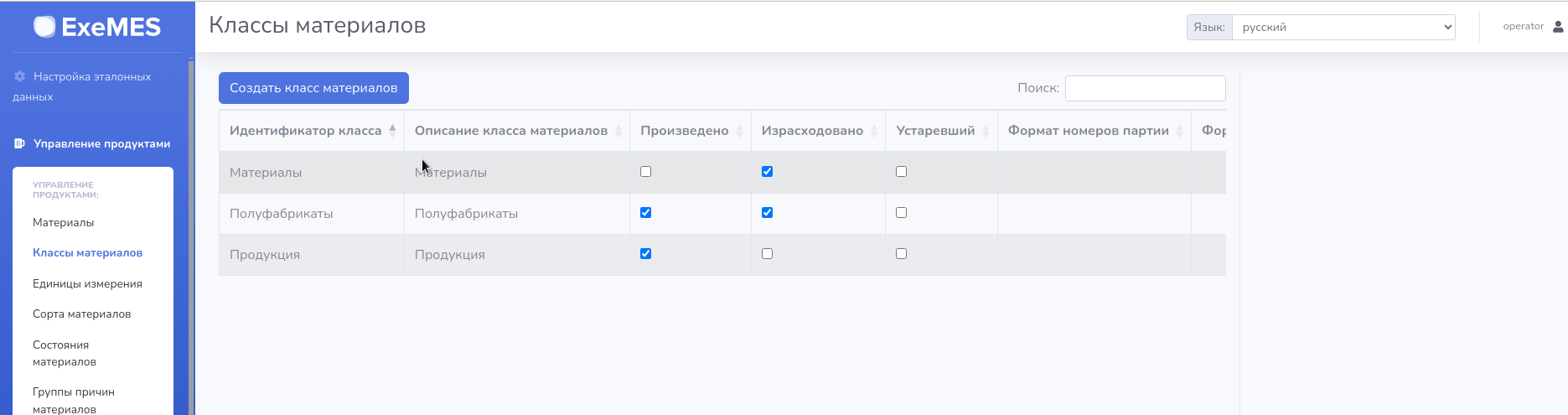1568x415 pixels.
Task: Click the ExeMES logo icon
Action: [44, 27]
